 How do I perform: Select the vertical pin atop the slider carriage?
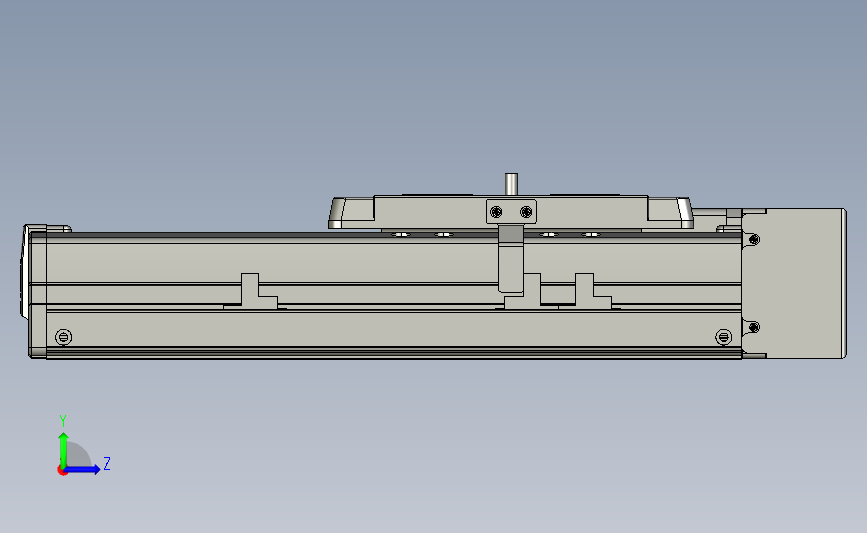pos(511,184)
